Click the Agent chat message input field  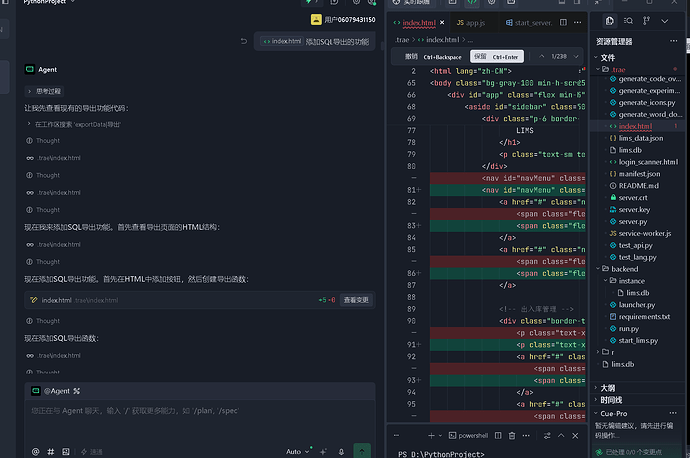[200, 420]
